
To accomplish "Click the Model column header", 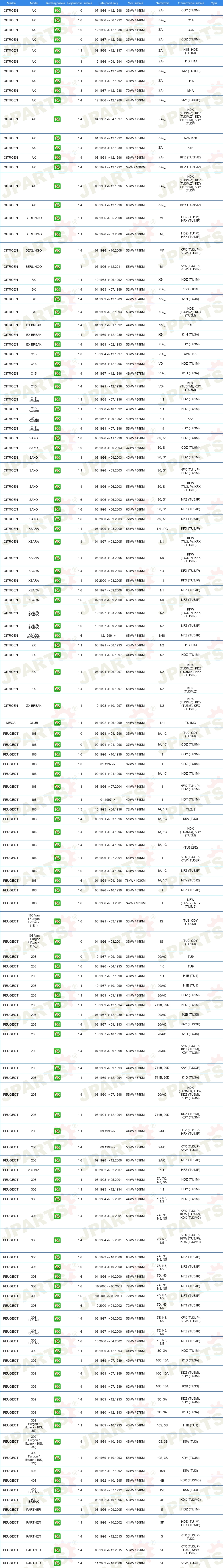I will click(34, 3).
